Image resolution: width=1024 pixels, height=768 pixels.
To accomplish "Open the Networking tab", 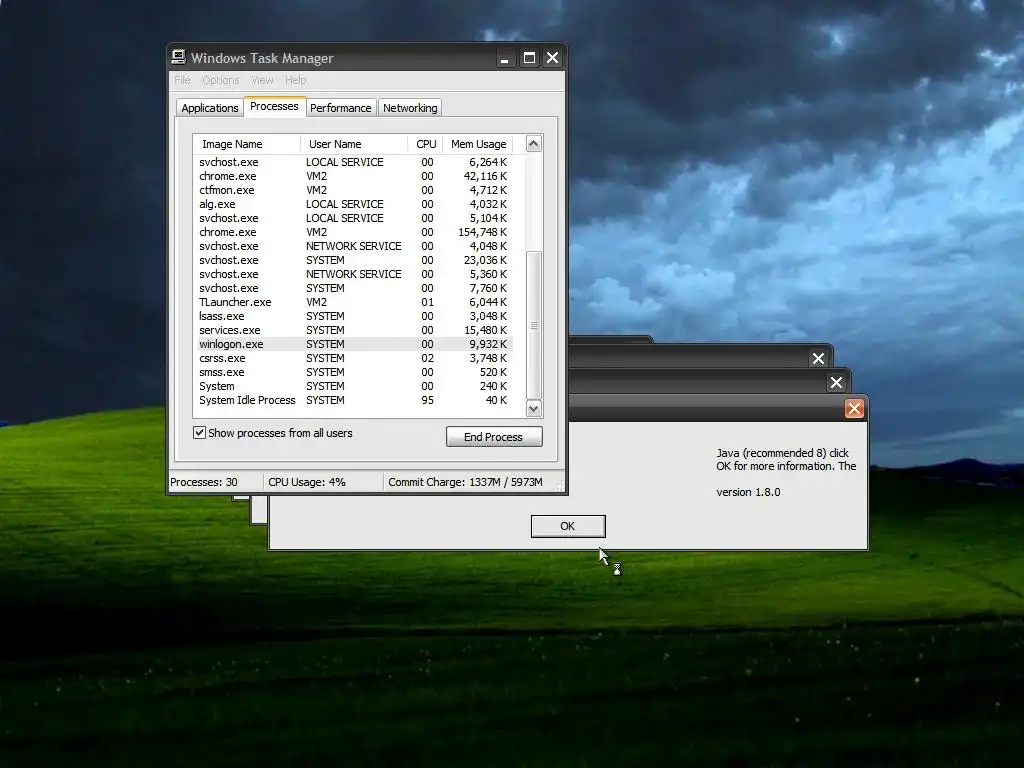I will pos(410,108).
